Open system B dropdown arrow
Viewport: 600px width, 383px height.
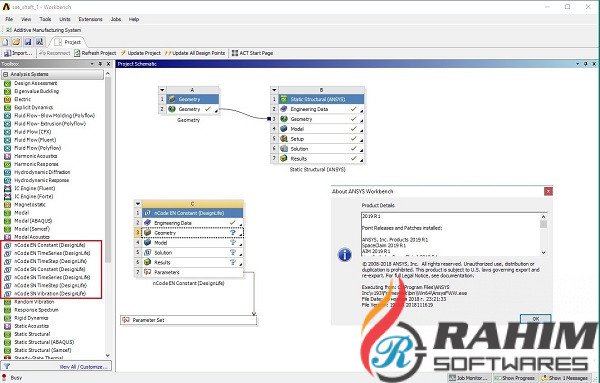274,90
